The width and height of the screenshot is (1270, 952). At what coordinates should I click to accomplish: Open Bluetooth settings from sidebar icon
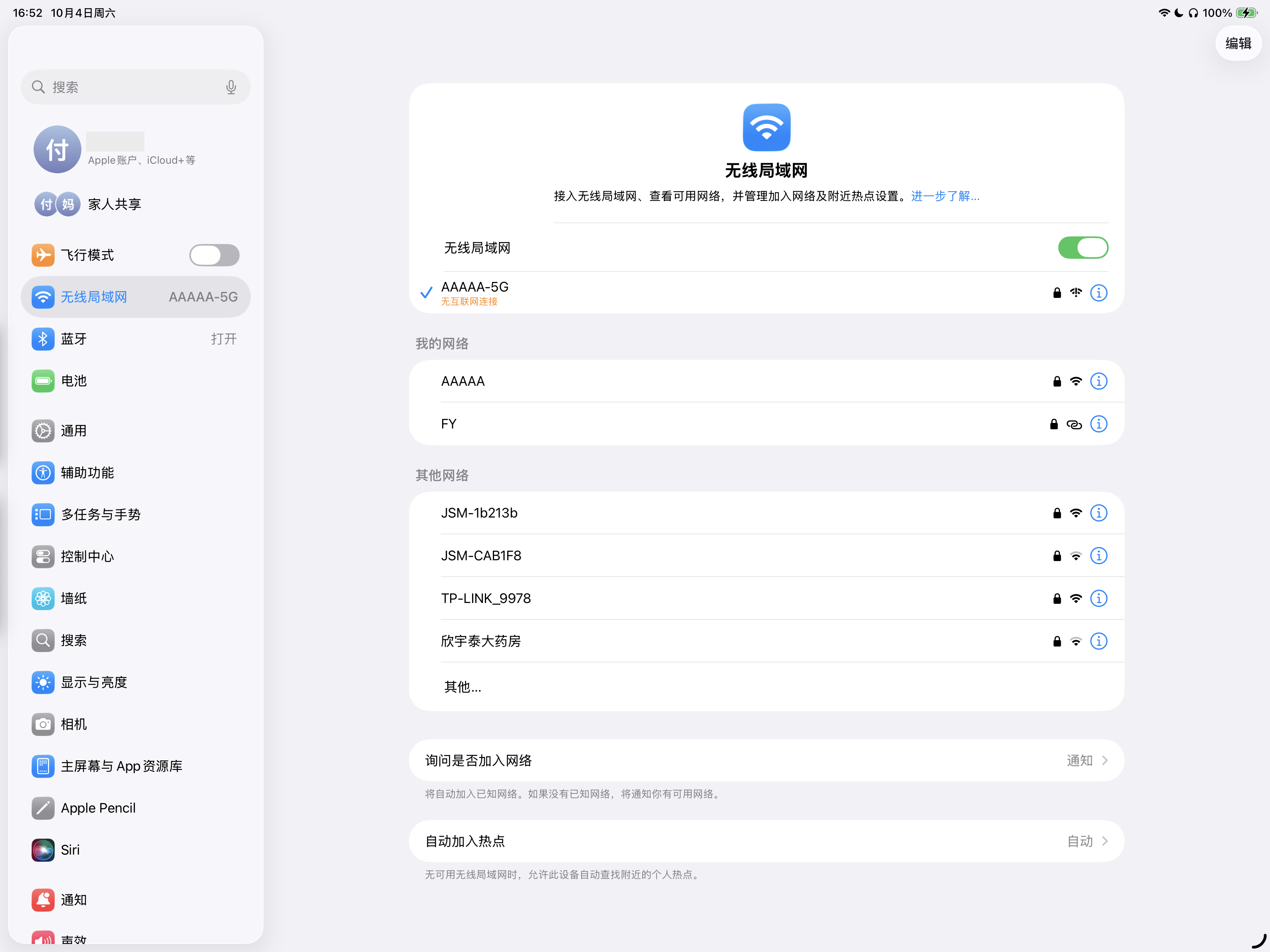(x=43, y=339)
